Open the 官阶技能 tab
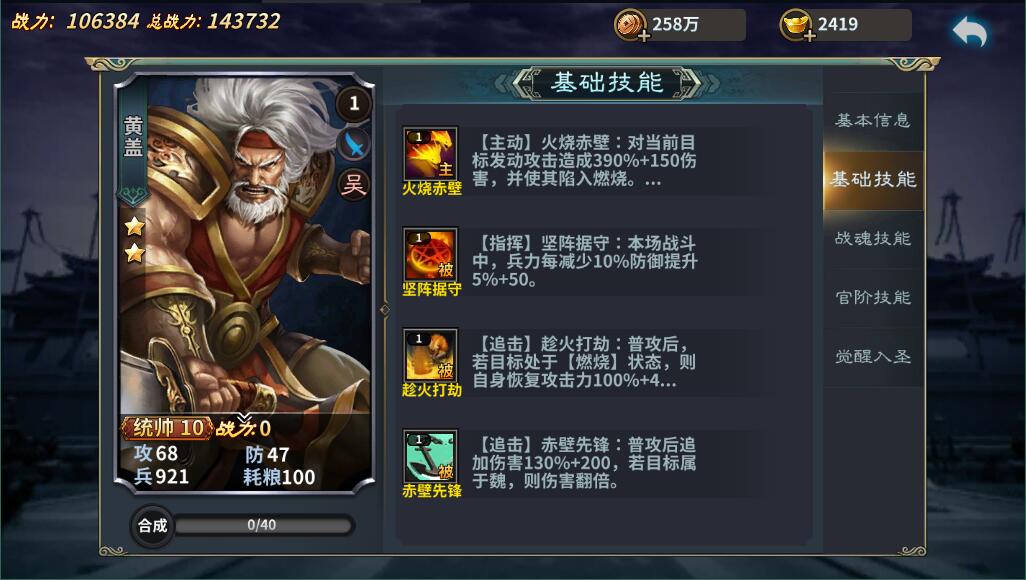Image resolution: width=1026 pixels, height=580 pixels. coord(873,298)
